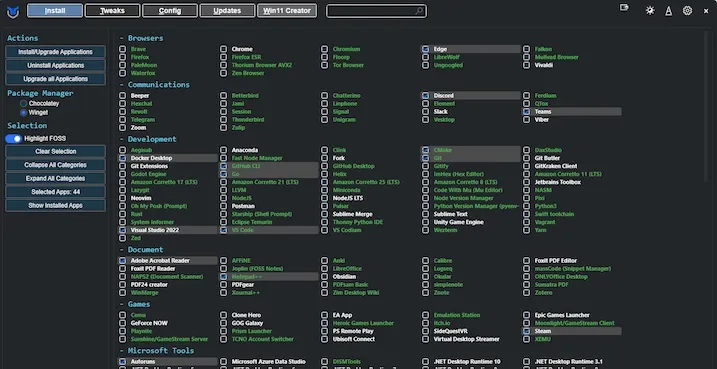Image resolution: width=717 pixels, height=369 pixels.
Task: Switch to the Config tab
Action: 170,11
